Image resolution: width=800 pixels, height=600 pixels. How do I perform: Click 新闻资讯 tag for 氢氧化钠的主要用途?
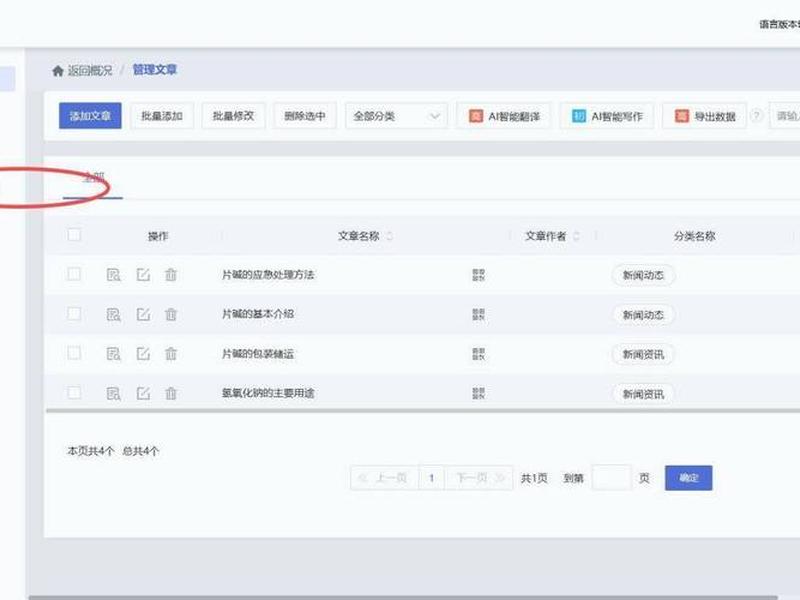click(643, 394)
